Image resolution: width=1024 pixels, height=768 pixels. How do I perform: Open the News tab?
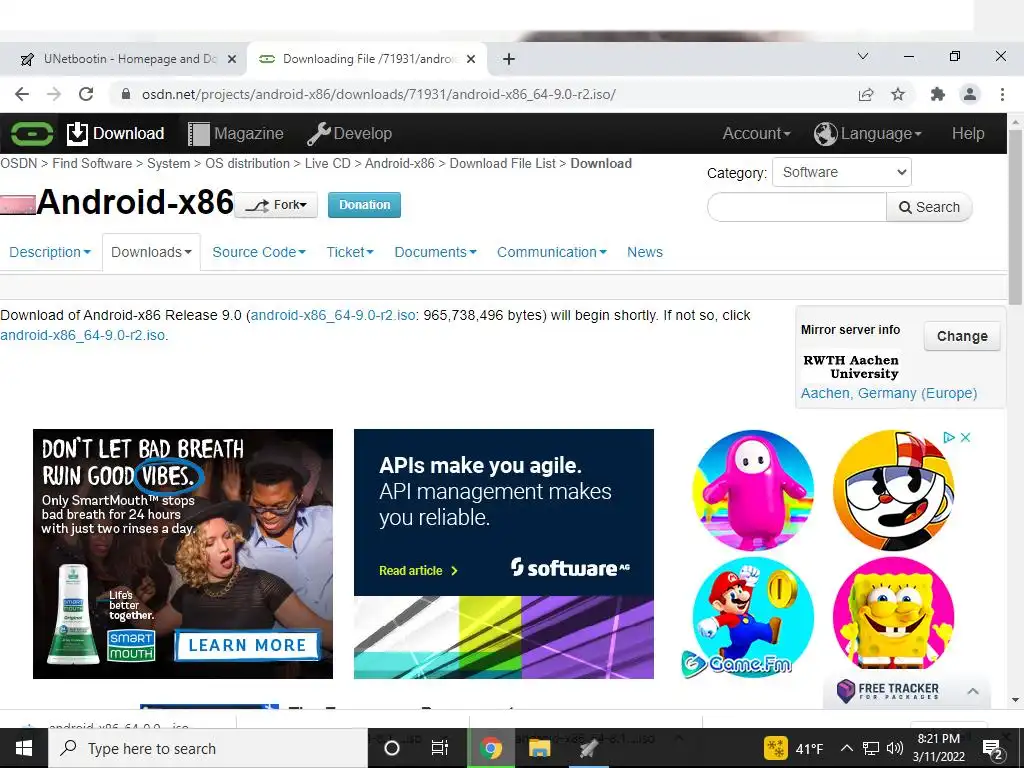[645, 252]
